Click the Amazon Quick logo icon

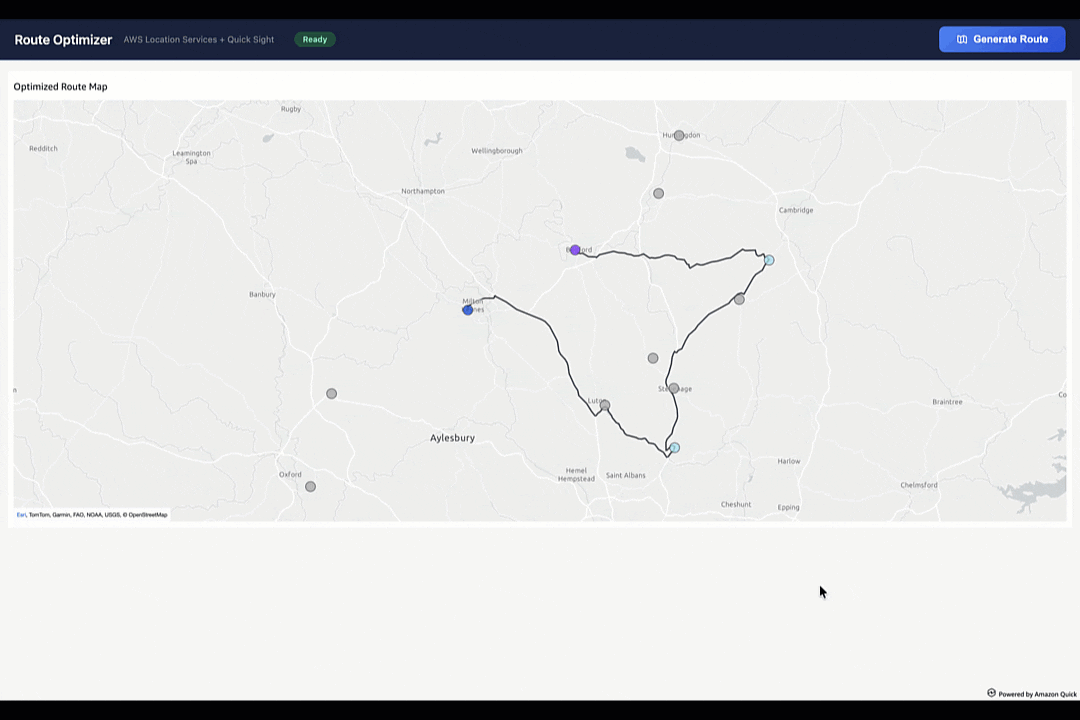pos(992,693)
